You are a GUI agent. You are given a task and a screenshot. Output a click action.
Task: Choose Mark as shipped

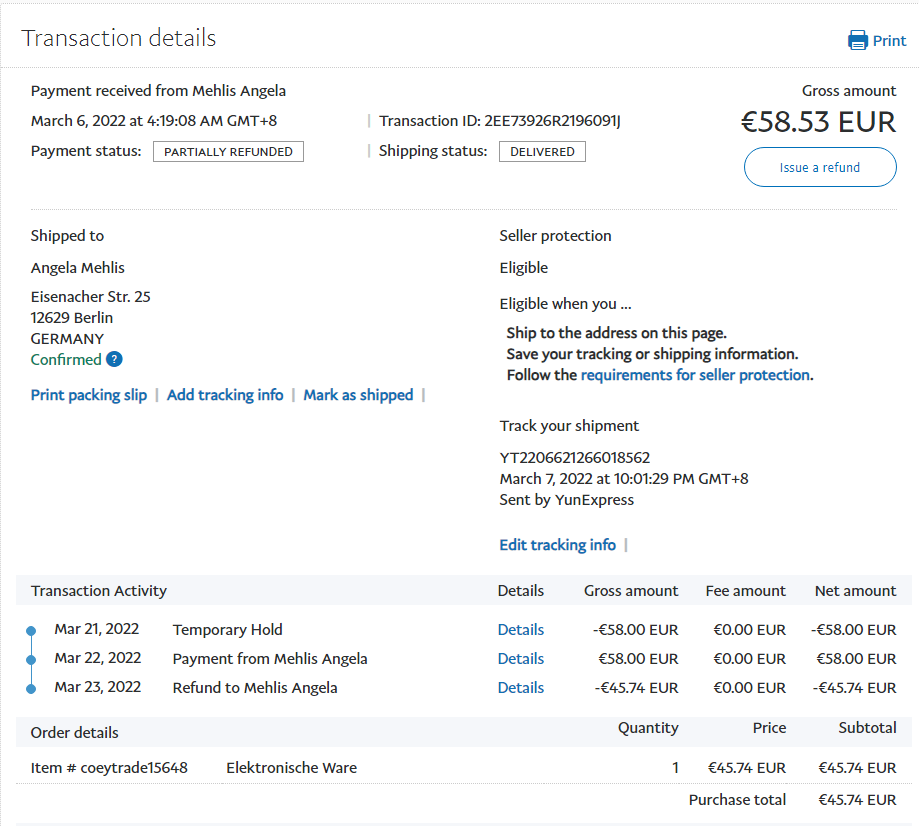click(x=358, y=395)
